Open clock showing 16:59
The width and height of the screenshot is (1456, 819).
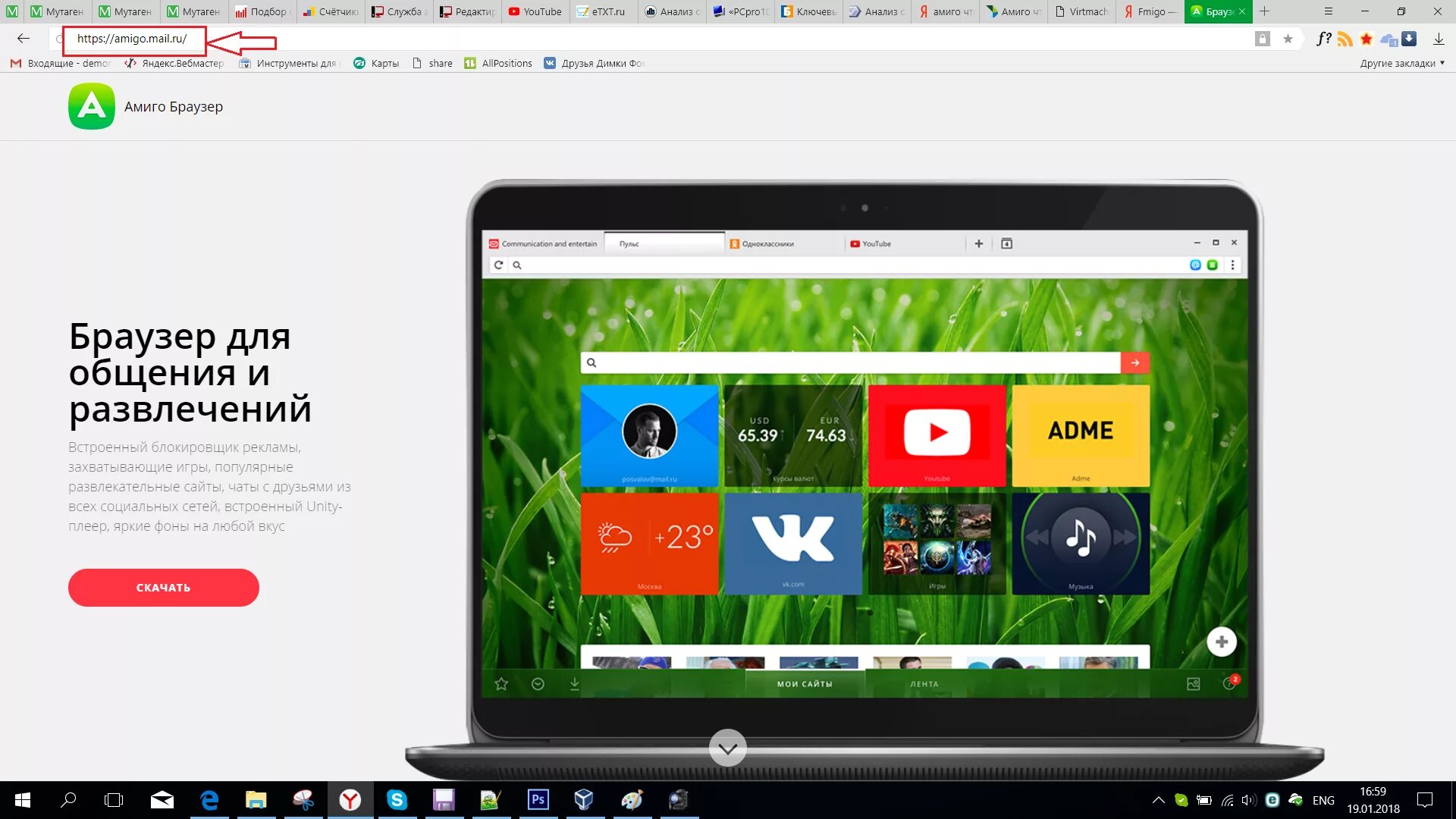tap(1373, 800)
